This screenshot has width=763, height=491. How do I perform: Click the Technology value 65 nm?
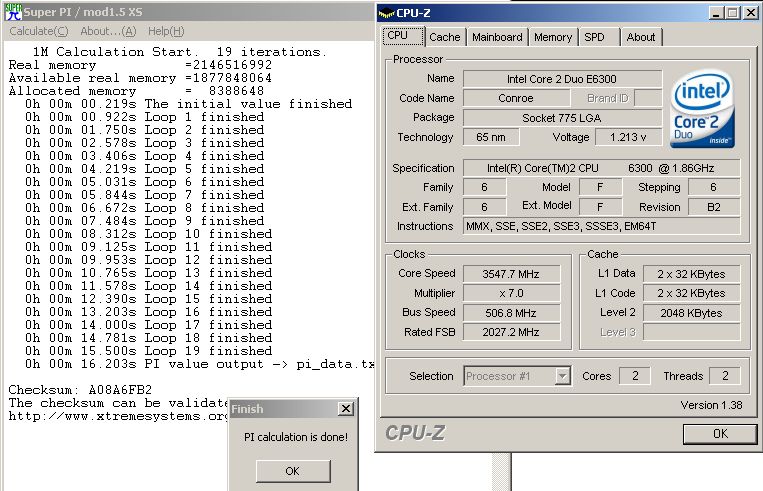490,137
